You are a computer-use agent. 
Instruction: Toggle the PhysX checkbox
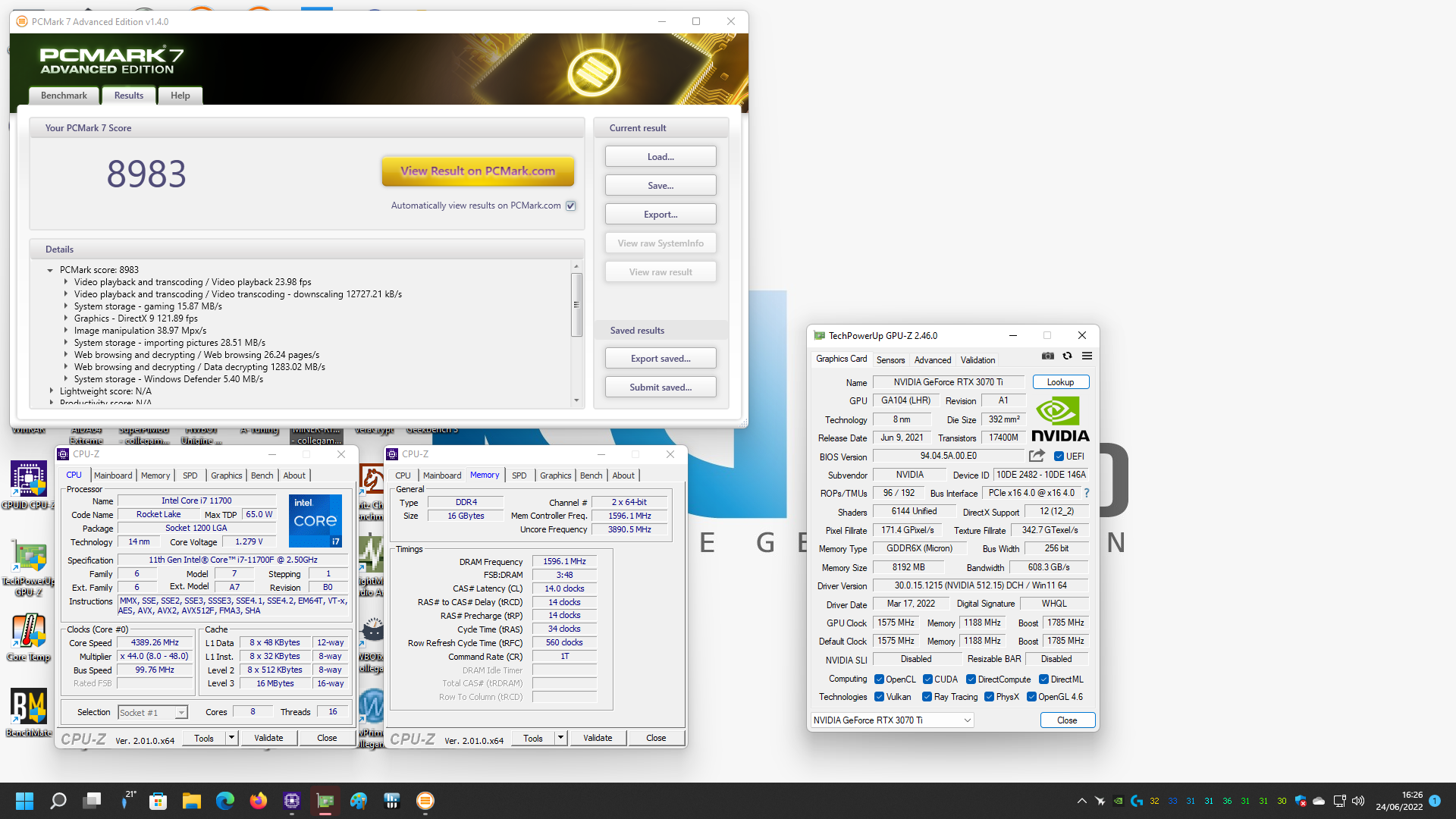990,697
